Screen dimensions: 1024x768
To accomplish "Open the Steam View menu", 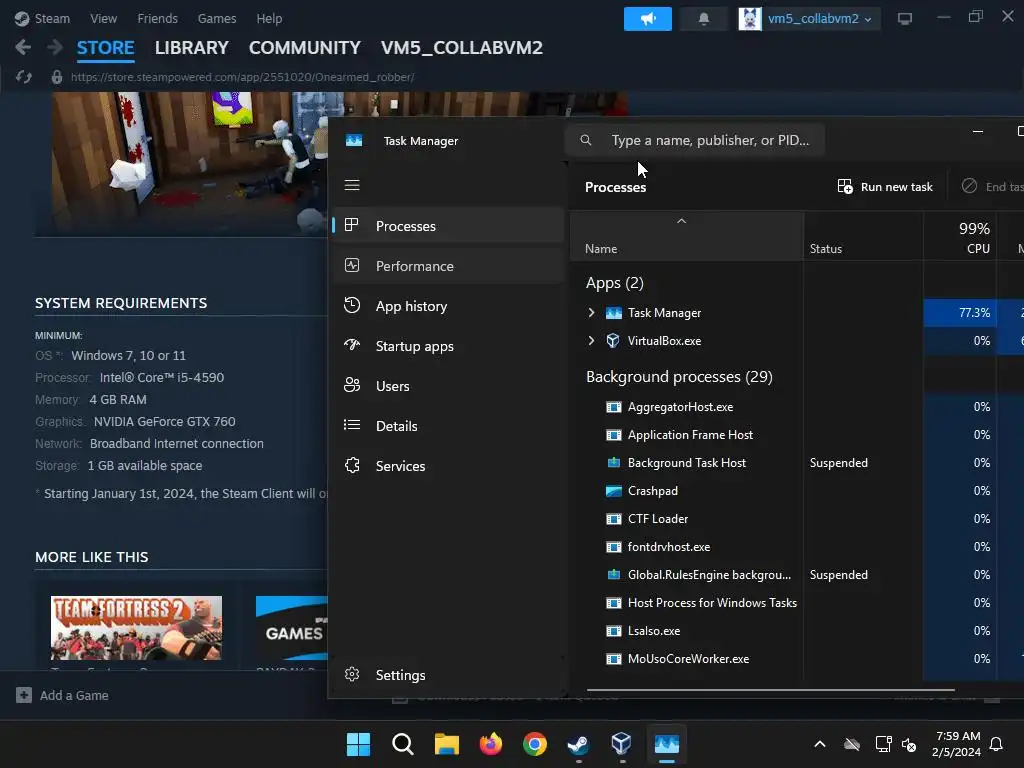I will [x=104, y=18].
